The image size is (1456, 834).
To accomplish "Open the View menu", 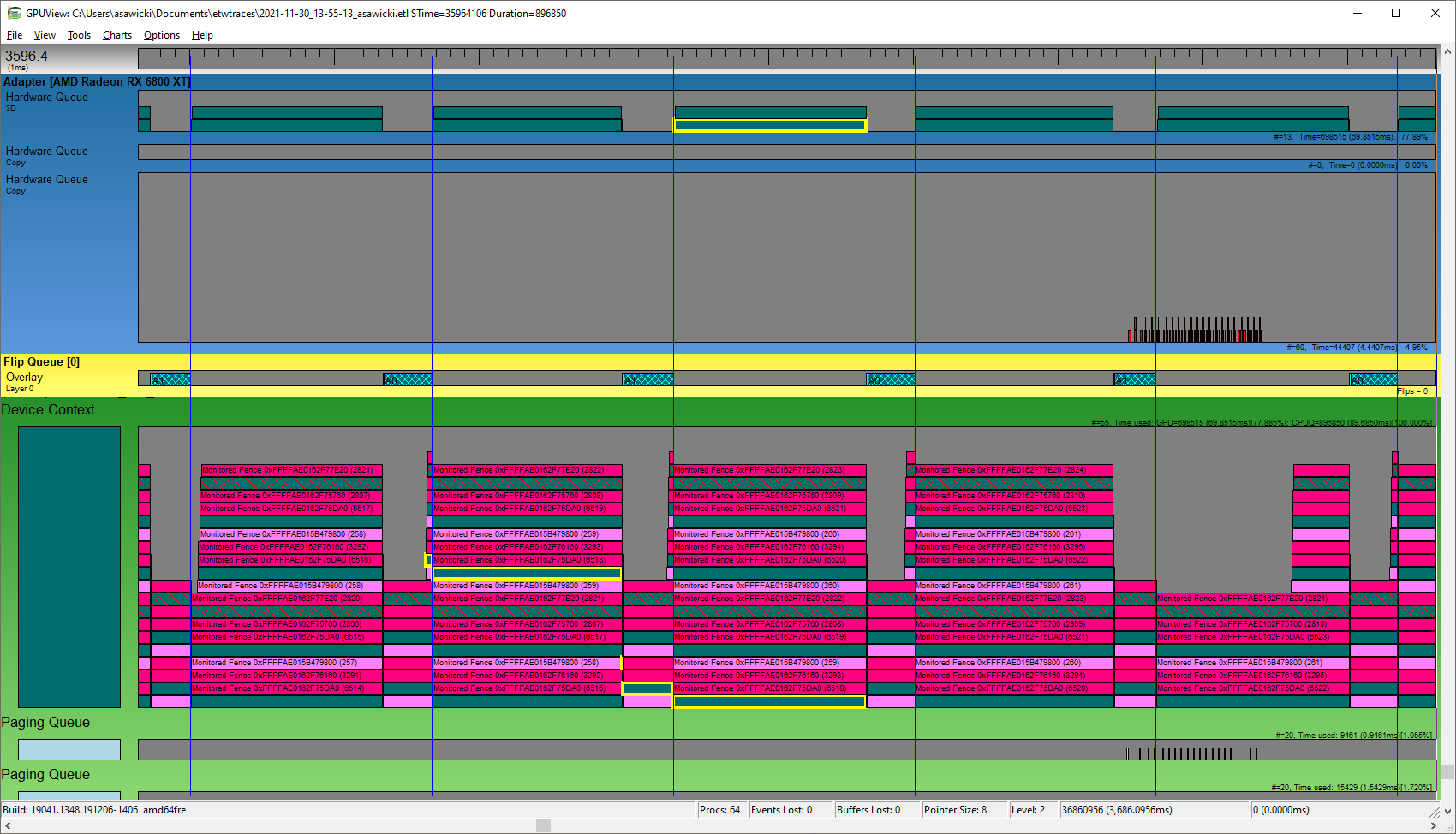I will click(45, 35).
